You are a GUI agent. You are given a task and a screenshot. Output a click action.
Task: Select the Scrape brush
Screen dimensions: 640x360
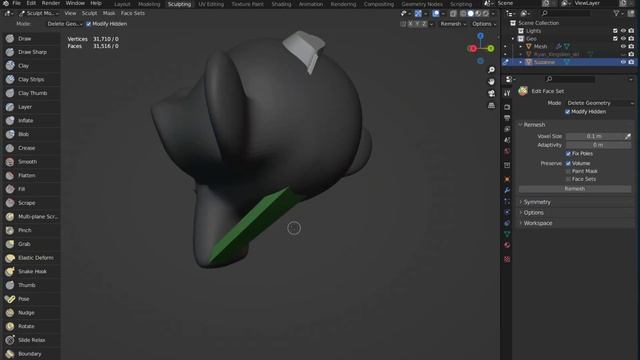[32, 203]
